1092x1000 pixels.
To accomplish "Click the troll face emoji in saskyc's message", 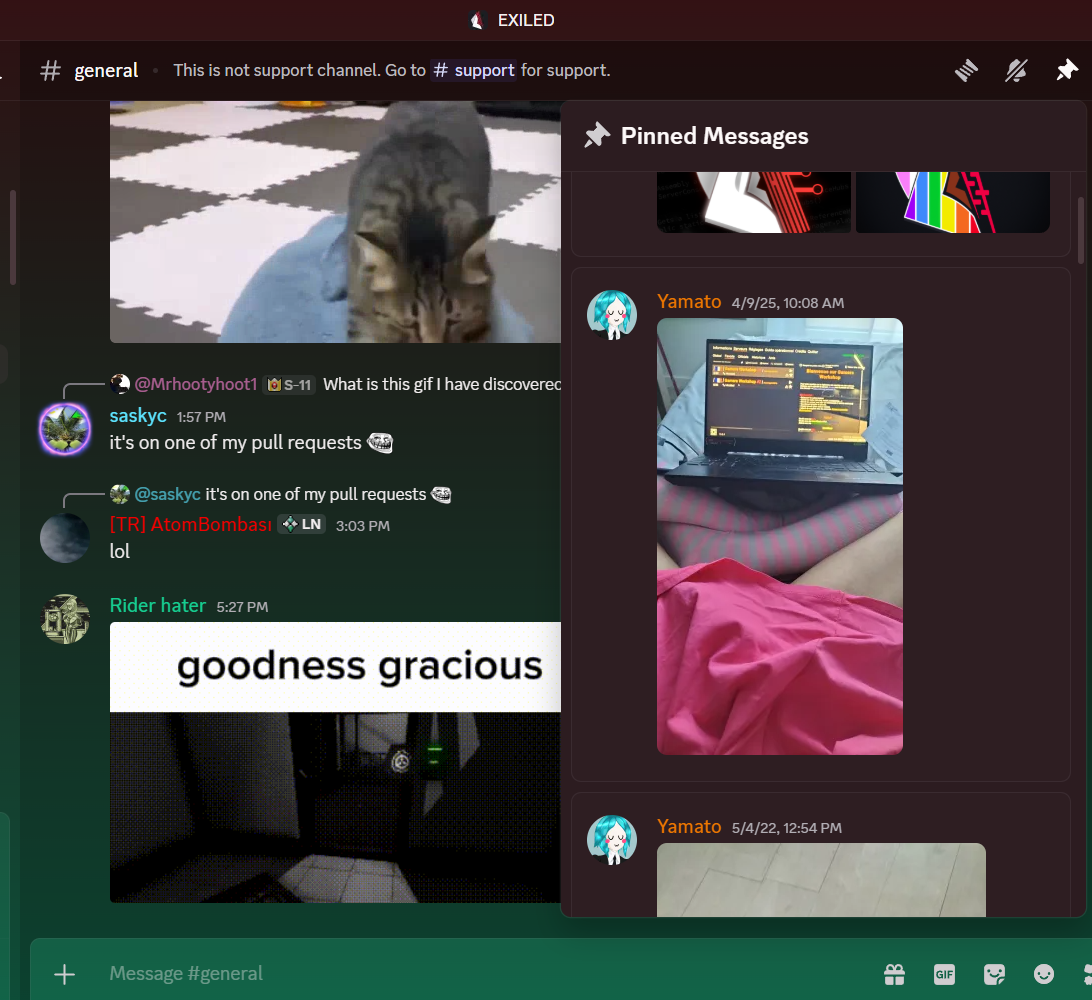I will [x=380, y=443].
